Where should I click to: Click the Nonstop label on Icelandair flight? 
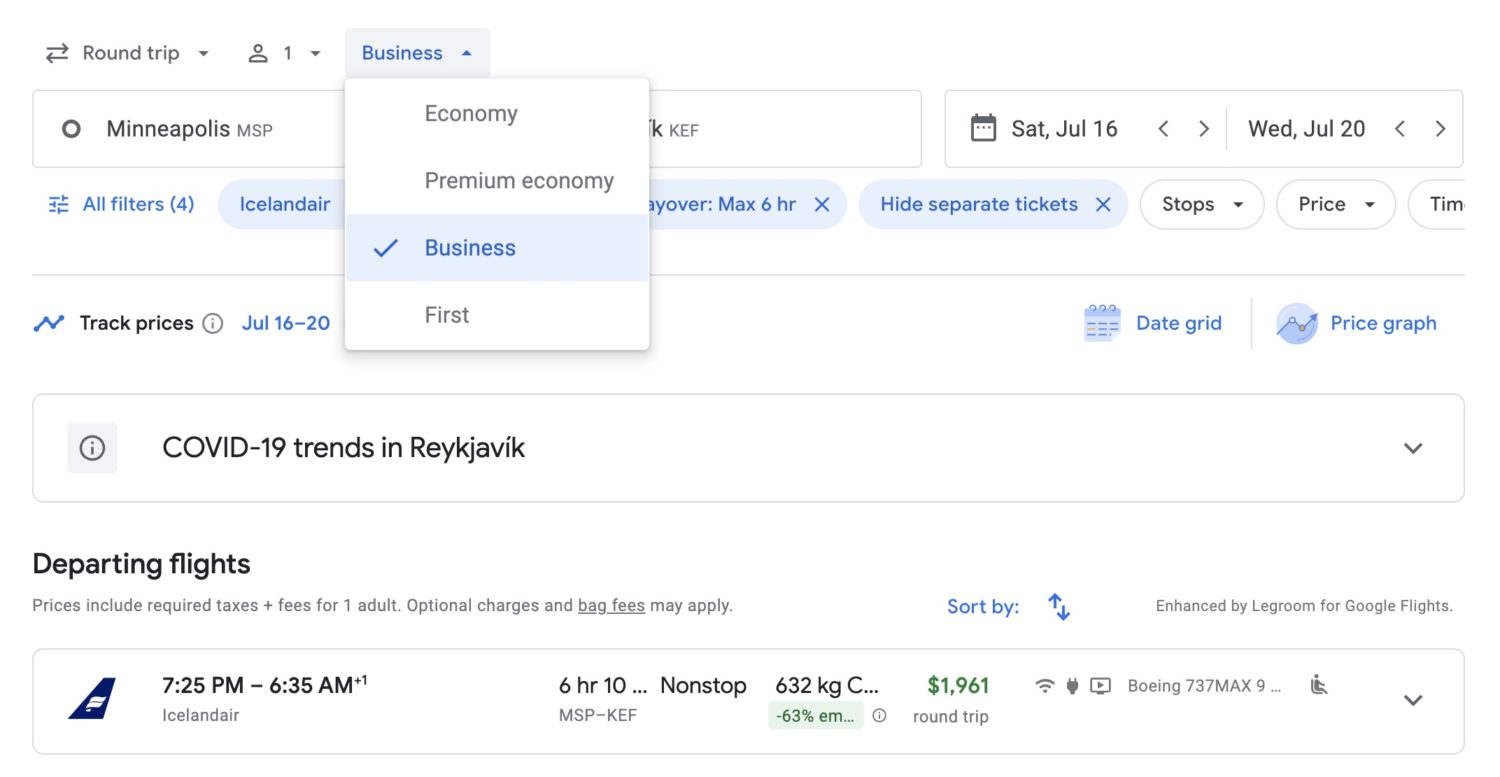pos(703,685)
